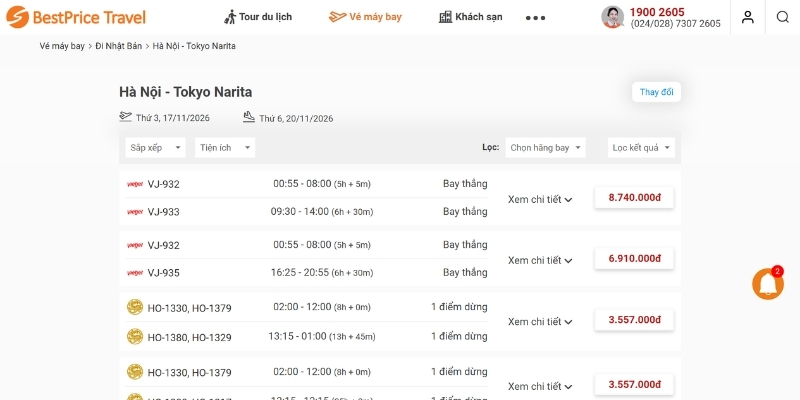Viewport: 800px width, 400px height.
Task: Click the hotel building icon
Action: [445, 17]
